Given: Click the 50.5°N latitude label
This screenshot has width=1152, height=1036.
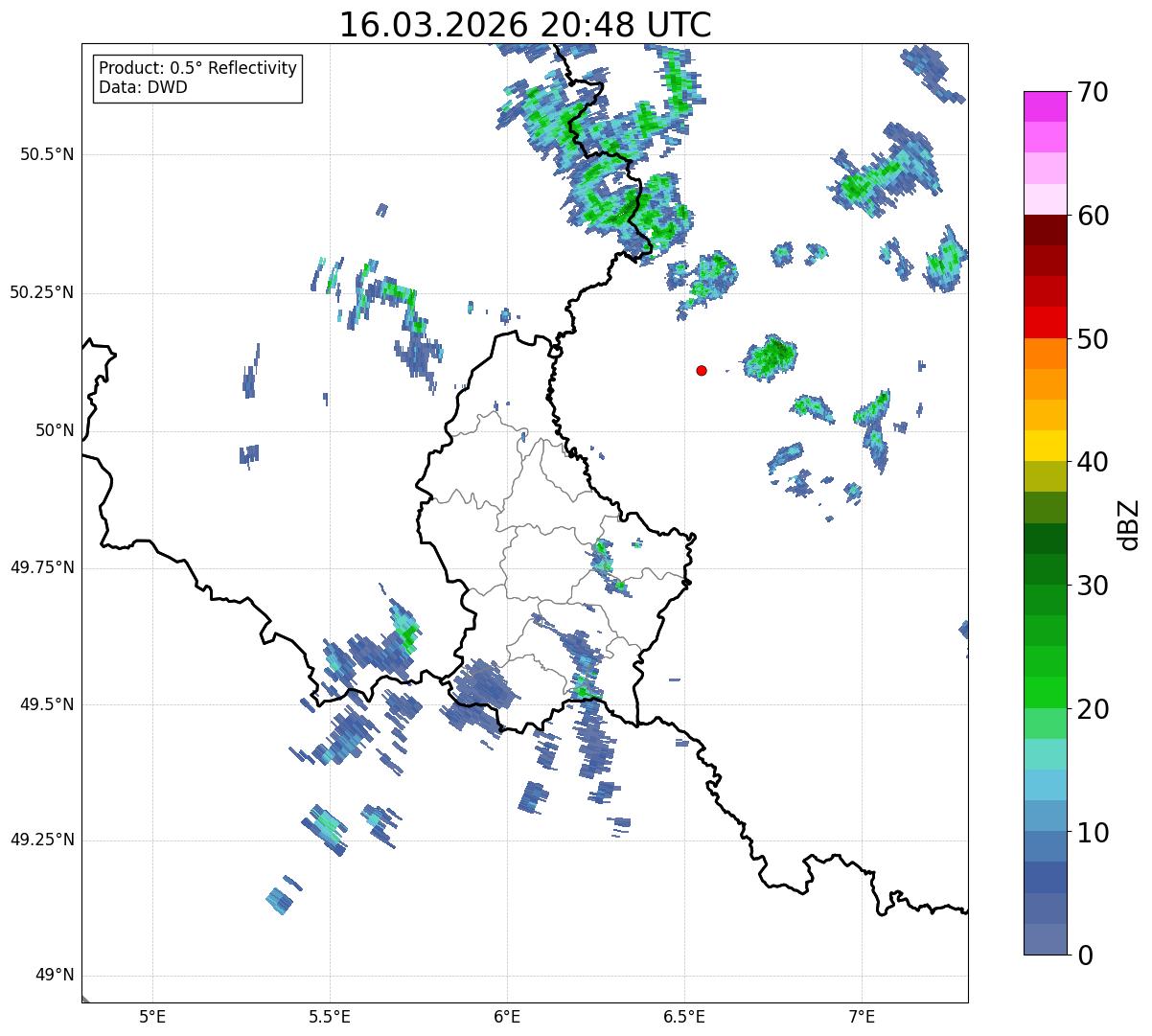Looking at the screenshot, I should (x=47, y=154).
